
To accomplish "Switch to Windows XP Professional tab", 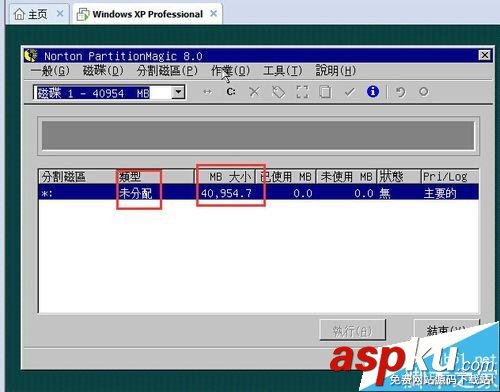I will 147,14.
